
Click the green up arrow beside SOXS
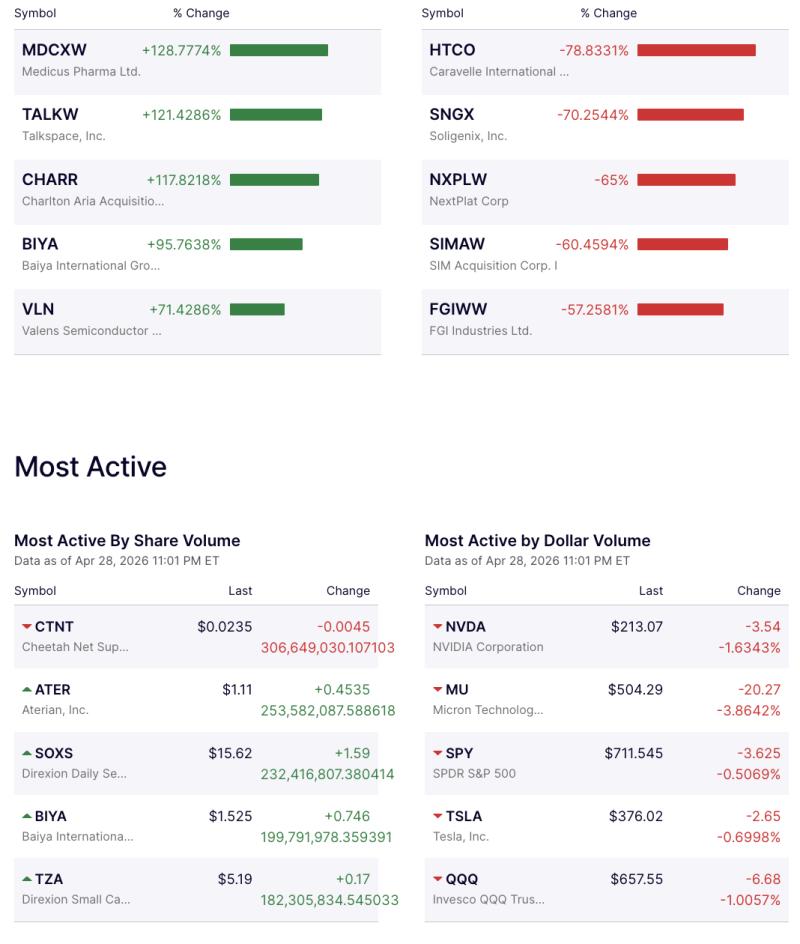pos(26,753)
